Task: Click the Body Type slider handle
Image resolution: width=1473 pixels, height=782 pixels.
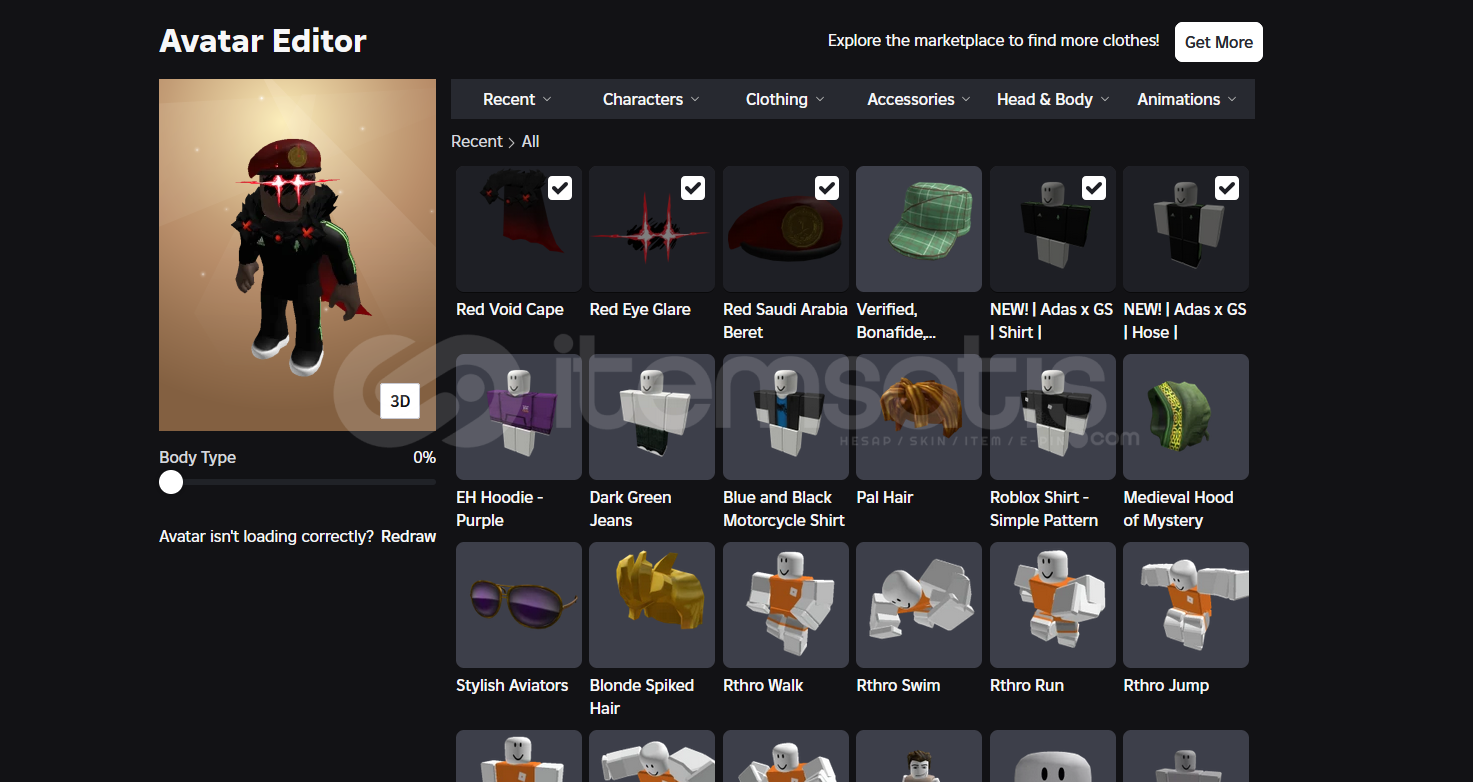Action: [171, 482]
